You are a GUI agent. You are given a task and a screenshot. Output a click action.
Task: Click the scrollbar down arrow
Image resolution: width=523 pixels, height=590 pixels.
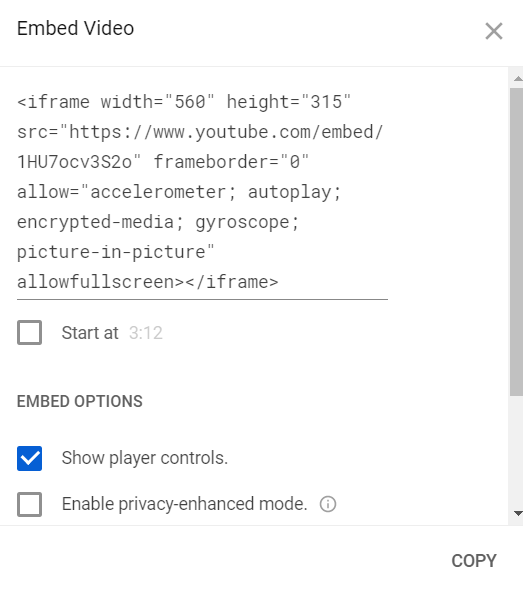[518, 513]
